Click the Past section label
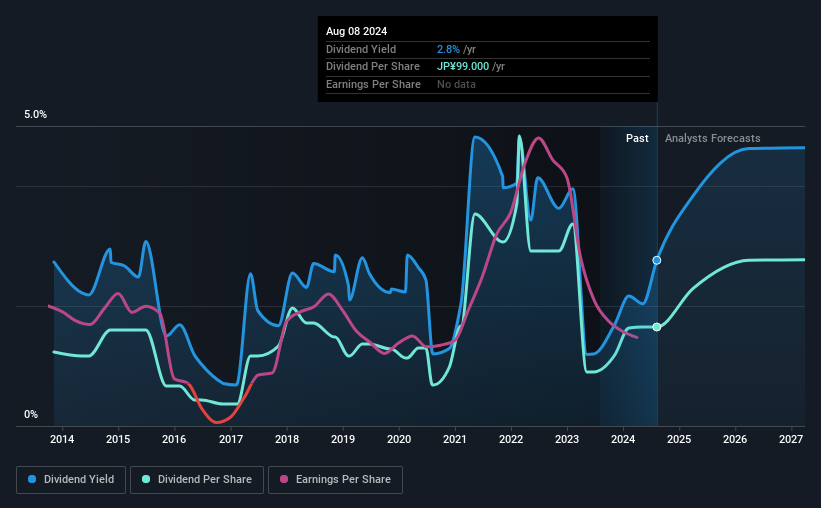The height and width of the screenshot is (508, 821). pos(637,138)
